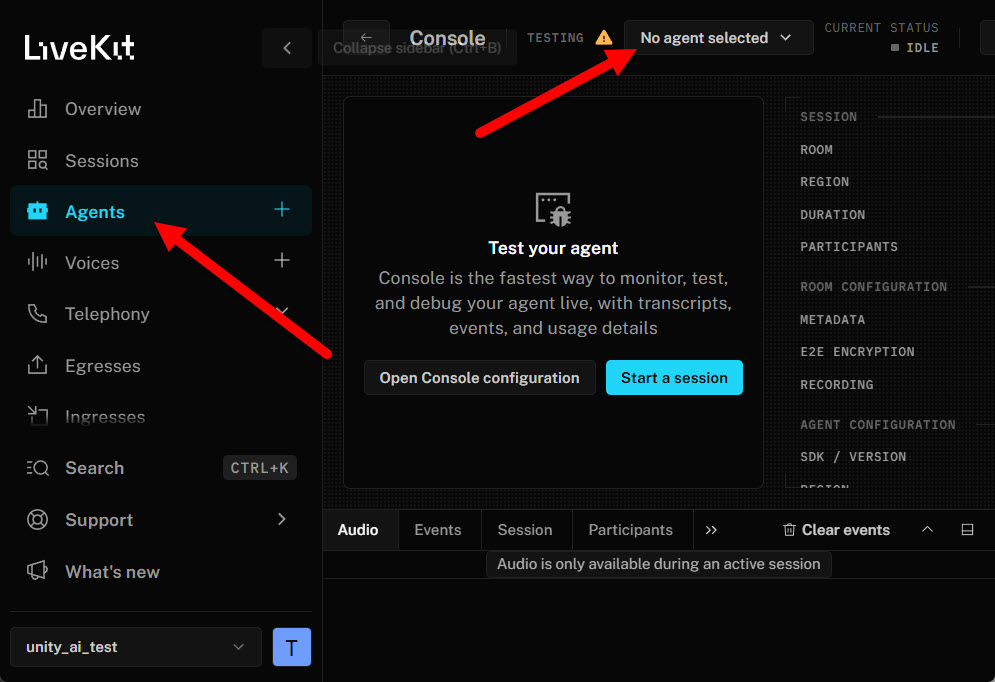The width and height of the screenshot is (995, 682).
Task: Open the Support menu item
Action: point(161,520)
